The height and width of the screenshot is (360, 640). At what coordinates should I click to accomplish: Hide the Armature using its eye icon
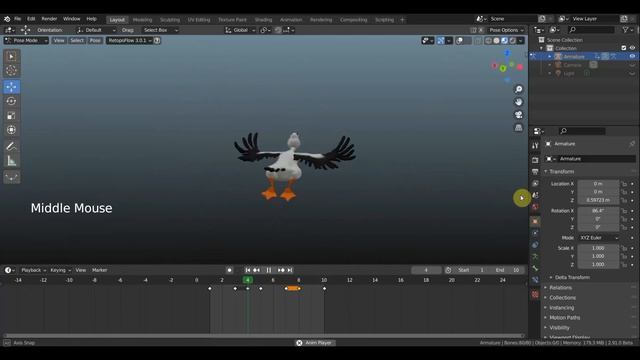coord(632,56)
